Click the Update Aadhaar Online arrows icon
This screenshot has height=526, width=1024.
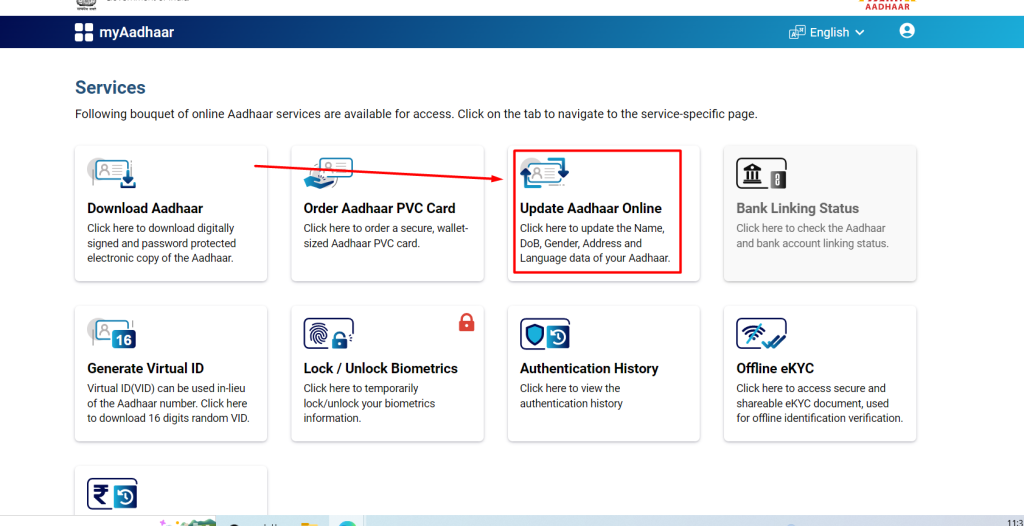pos(545,173)
